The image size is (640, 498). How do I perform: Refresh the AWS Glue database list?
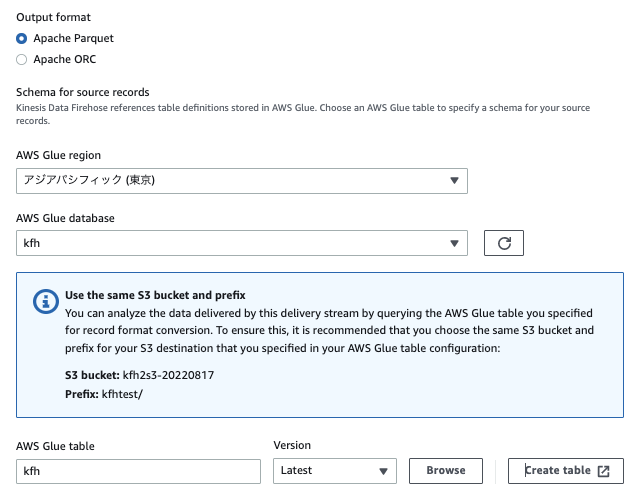tap(504, 243)
